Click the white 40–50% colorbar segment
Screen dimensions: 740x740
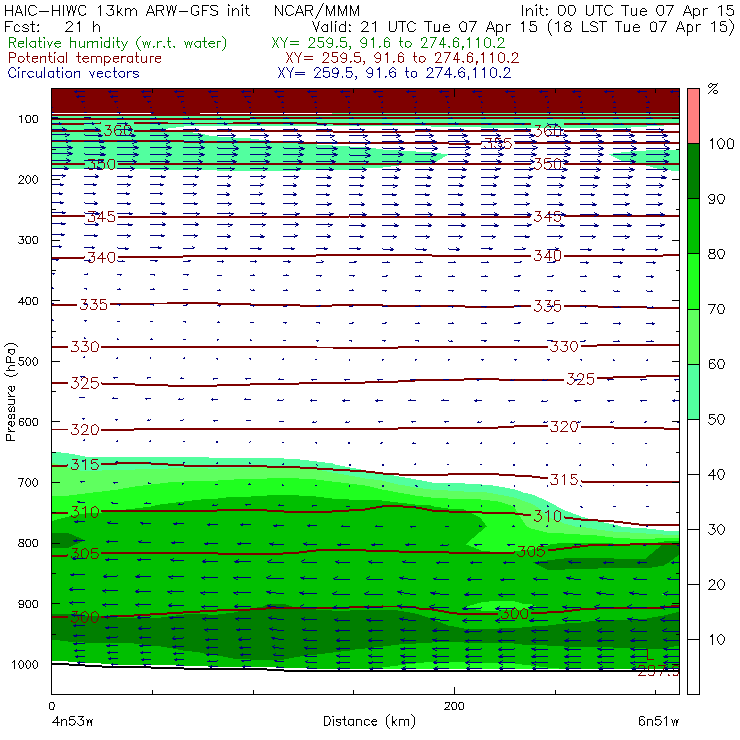point(693,446)
